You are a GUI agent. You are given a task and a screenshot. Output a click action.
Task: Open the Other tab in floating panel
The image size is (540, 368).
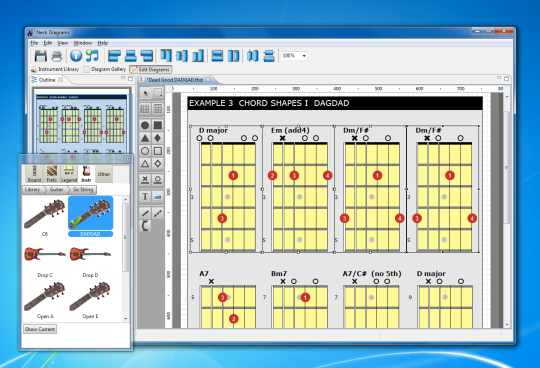[x=104, y=174]
